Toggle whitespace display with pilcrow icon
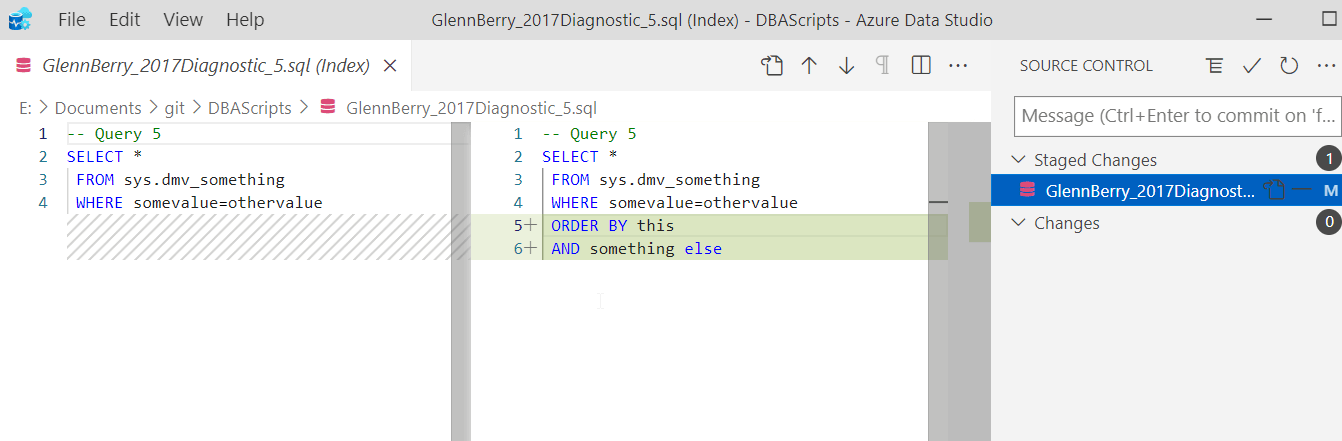Viewport: 1342px width, 441px height. [883, 65]
